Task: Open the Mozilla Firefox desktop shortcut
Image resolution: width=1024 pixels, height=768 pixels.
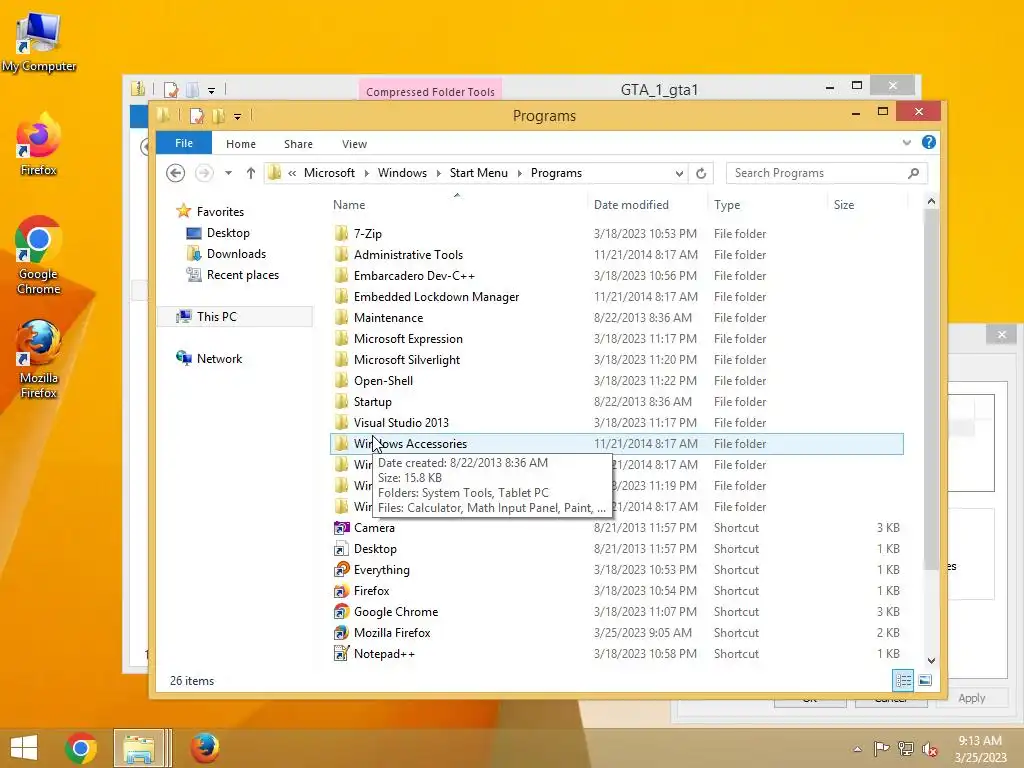Action: pos(39,359)
